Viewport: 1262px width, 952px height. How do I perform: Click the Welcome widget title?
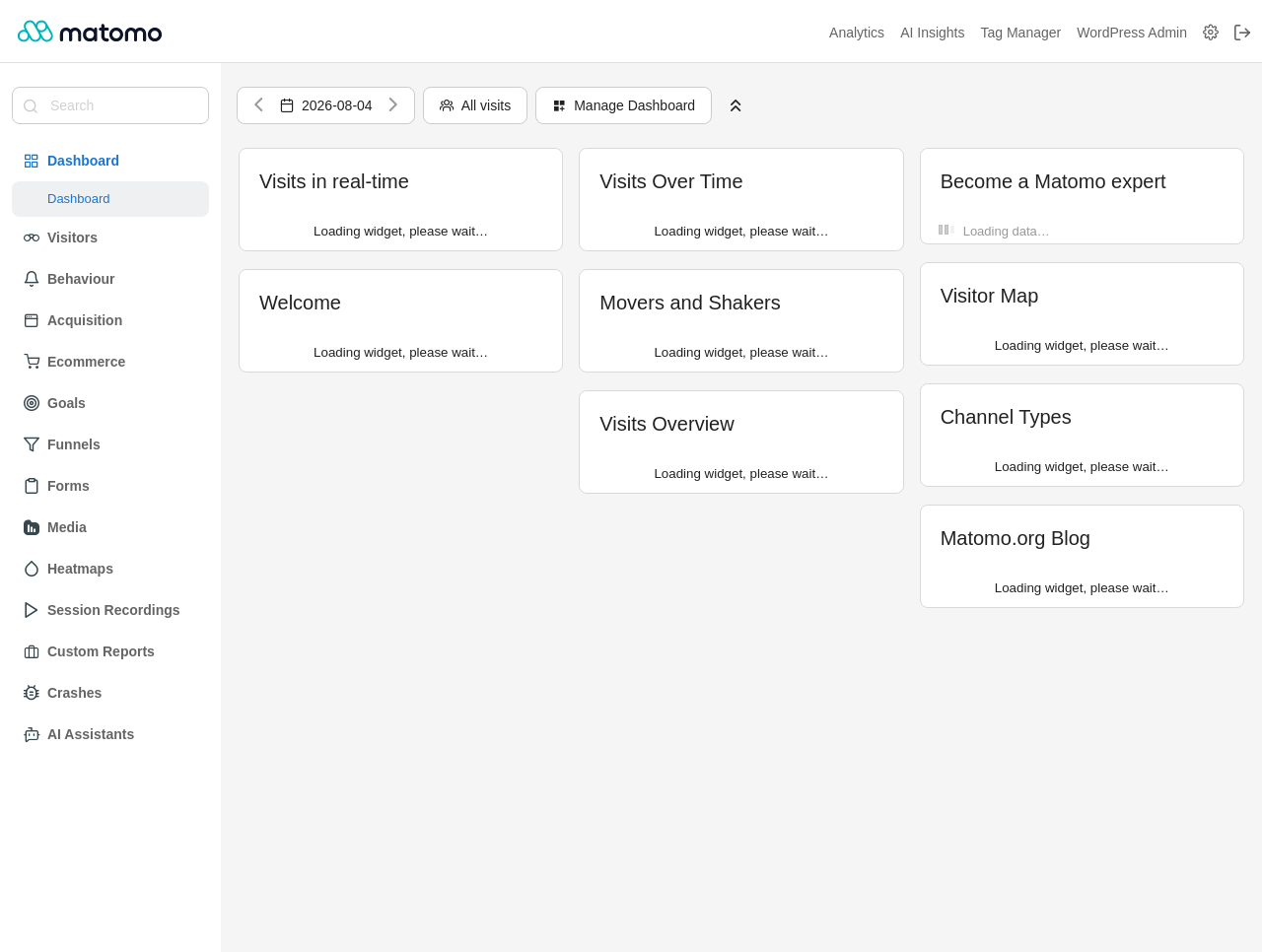(x=300, y=303)
